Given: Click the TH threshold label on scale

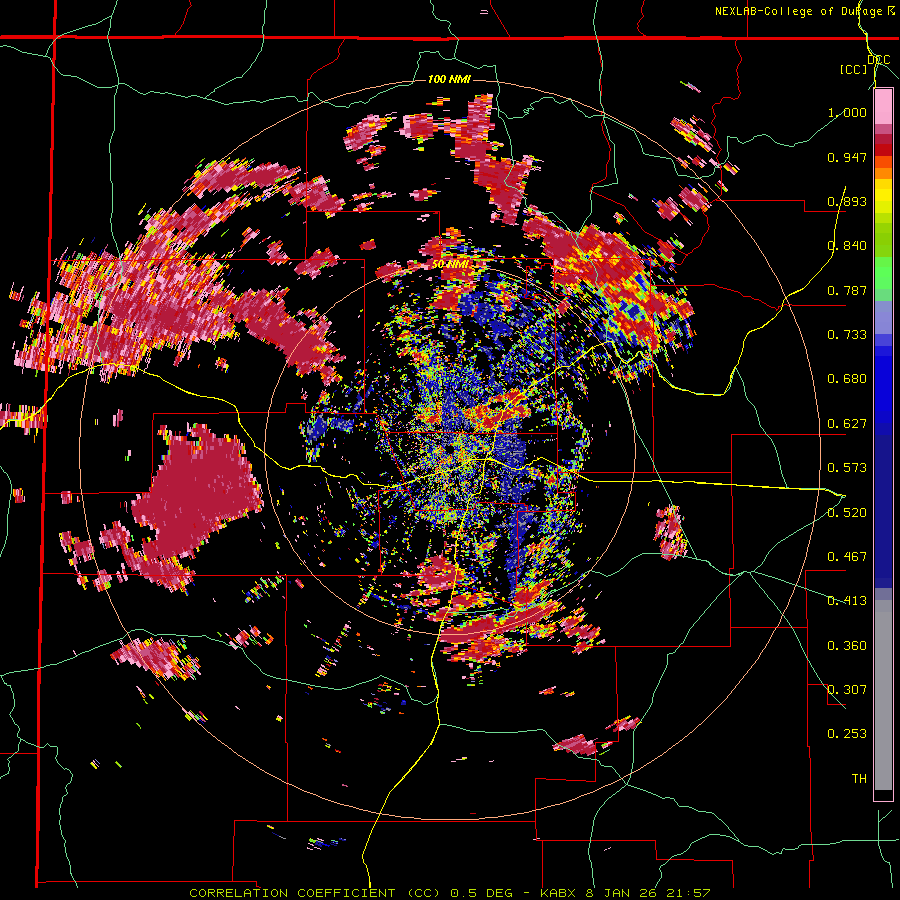Looking at the screenshot, I should pos(859,779).
